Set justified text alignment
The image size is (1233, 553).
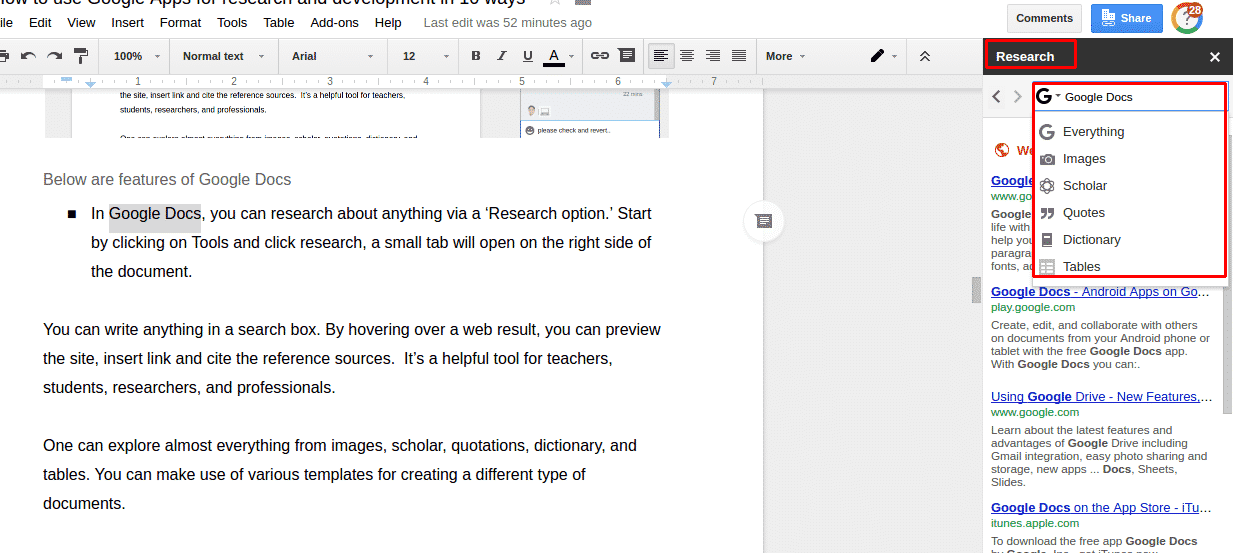click(739, 56)
